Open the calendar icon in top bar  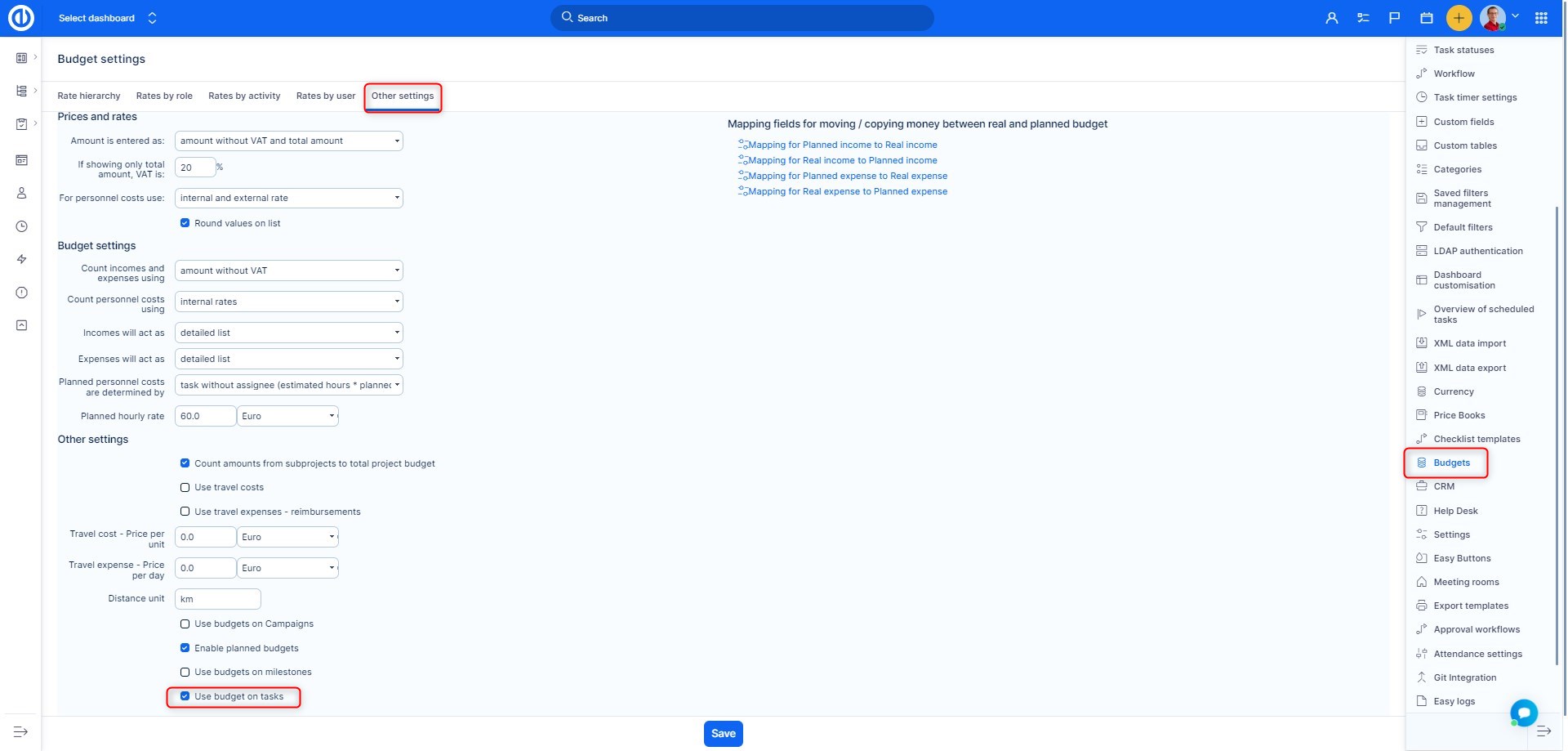pyautogui.click(x=1427, y=18)
